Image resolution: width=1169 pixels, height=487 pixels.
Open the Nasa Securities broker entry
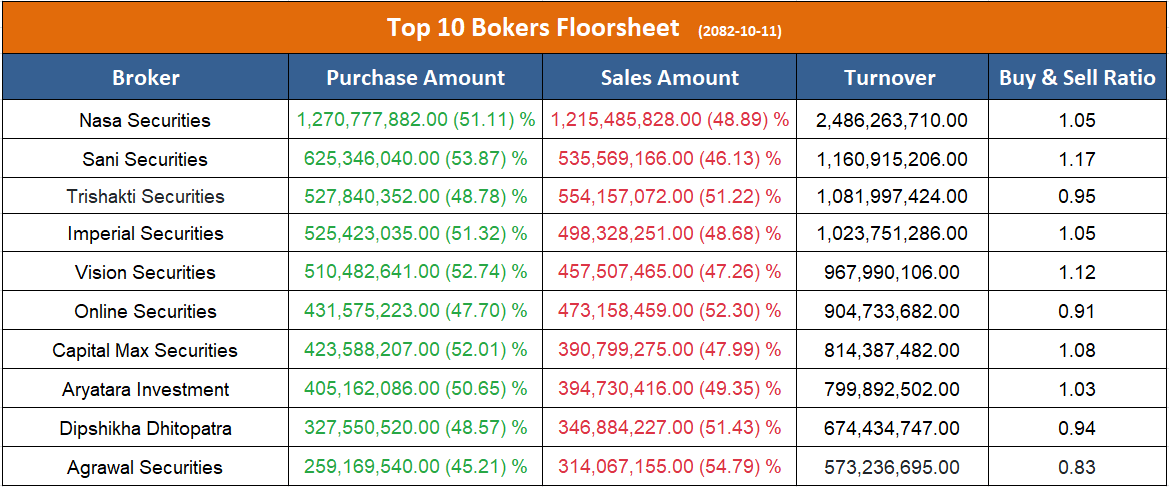[145, 121]
